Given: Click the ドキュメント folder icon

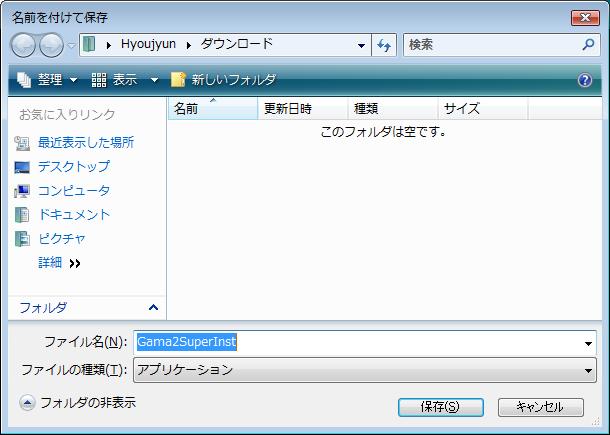Looking at the screenshot, I should (22, 215).
